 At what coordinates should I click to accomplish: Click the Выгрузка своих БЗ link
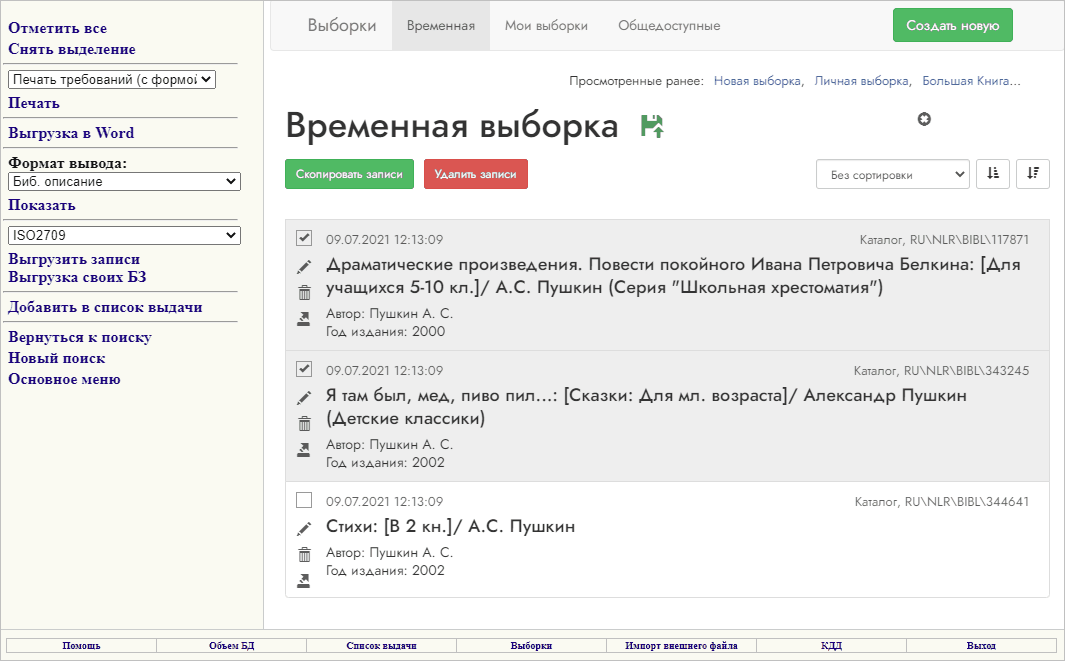tap(77, 277)
